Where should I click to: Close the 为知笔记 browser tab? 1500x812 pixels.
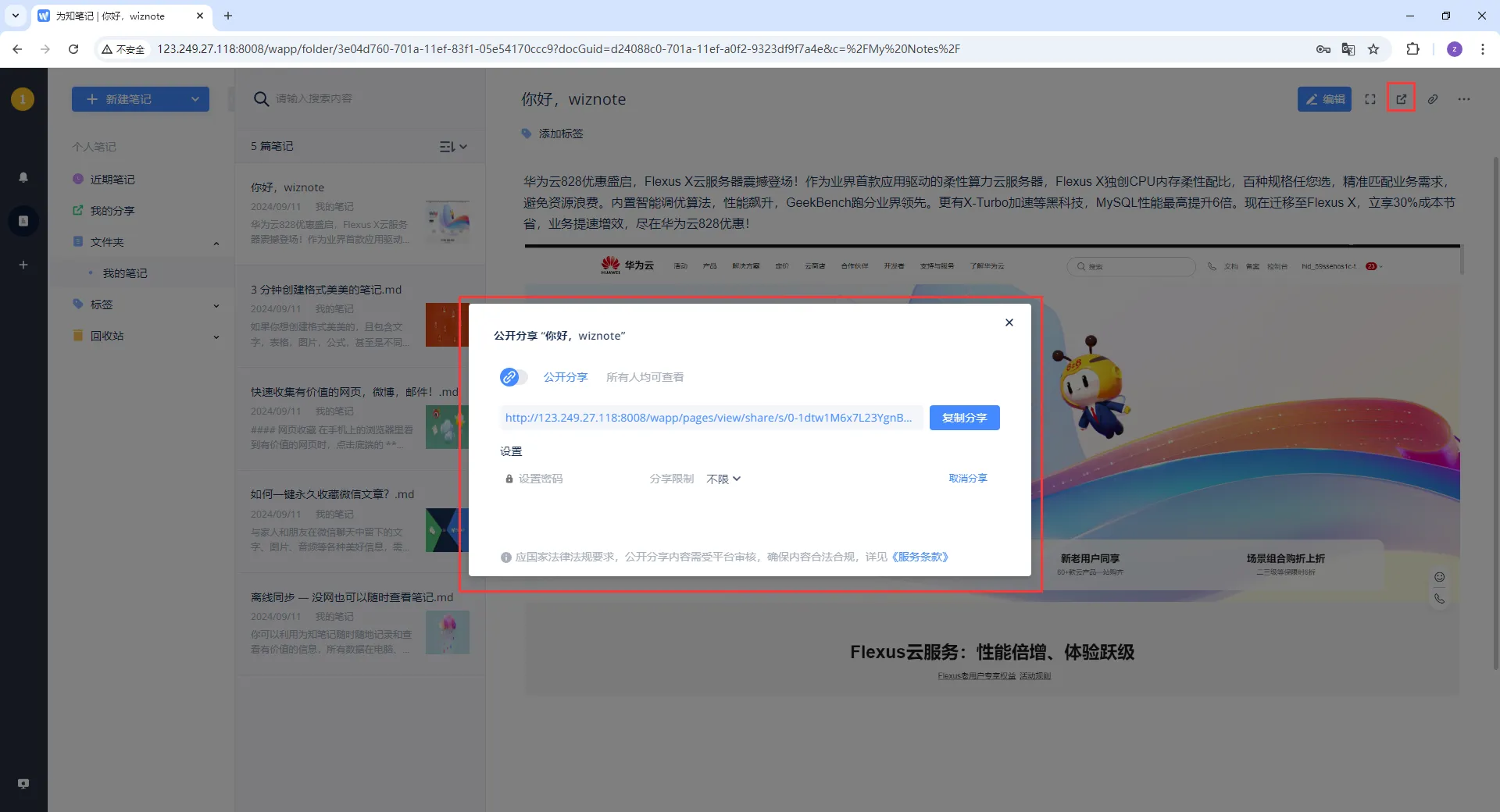coord(200,16)
